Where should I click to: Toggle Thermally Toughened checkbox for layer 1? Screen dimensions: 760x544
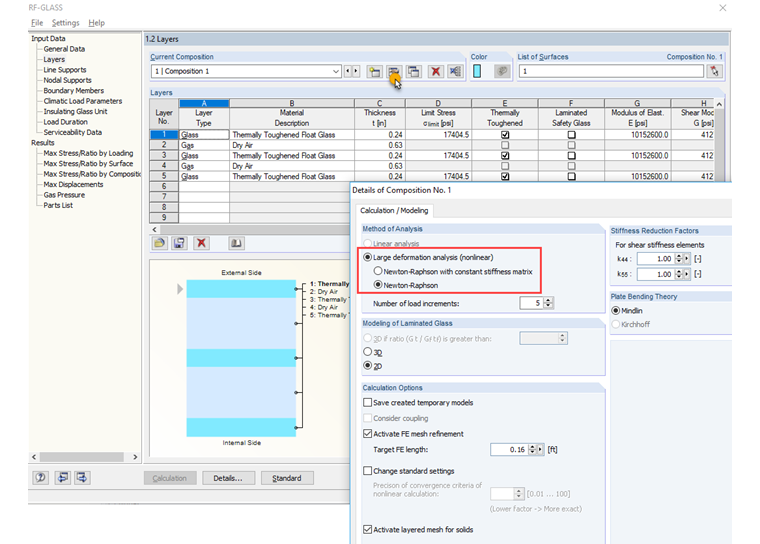click(x=505, y=135)
